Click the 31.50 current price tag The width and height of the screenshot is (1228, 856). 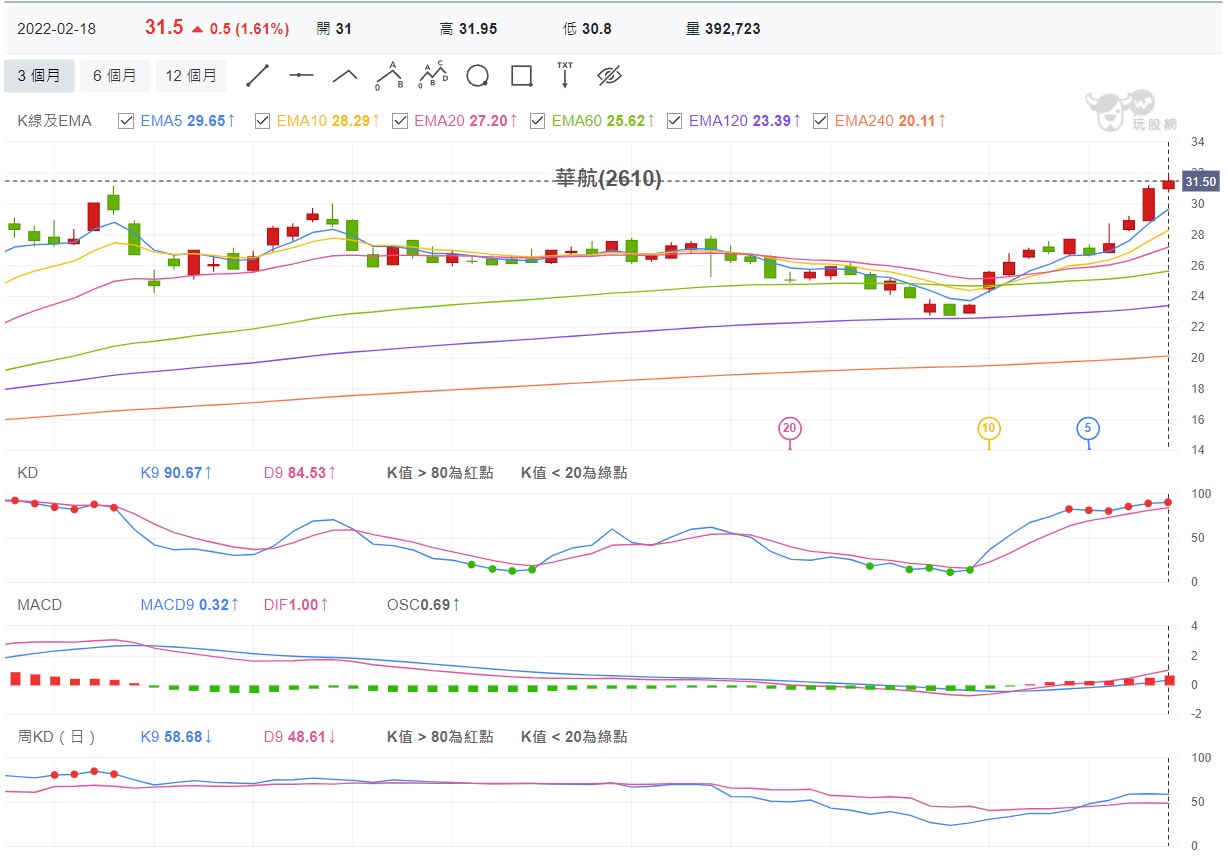[1200, 182]
